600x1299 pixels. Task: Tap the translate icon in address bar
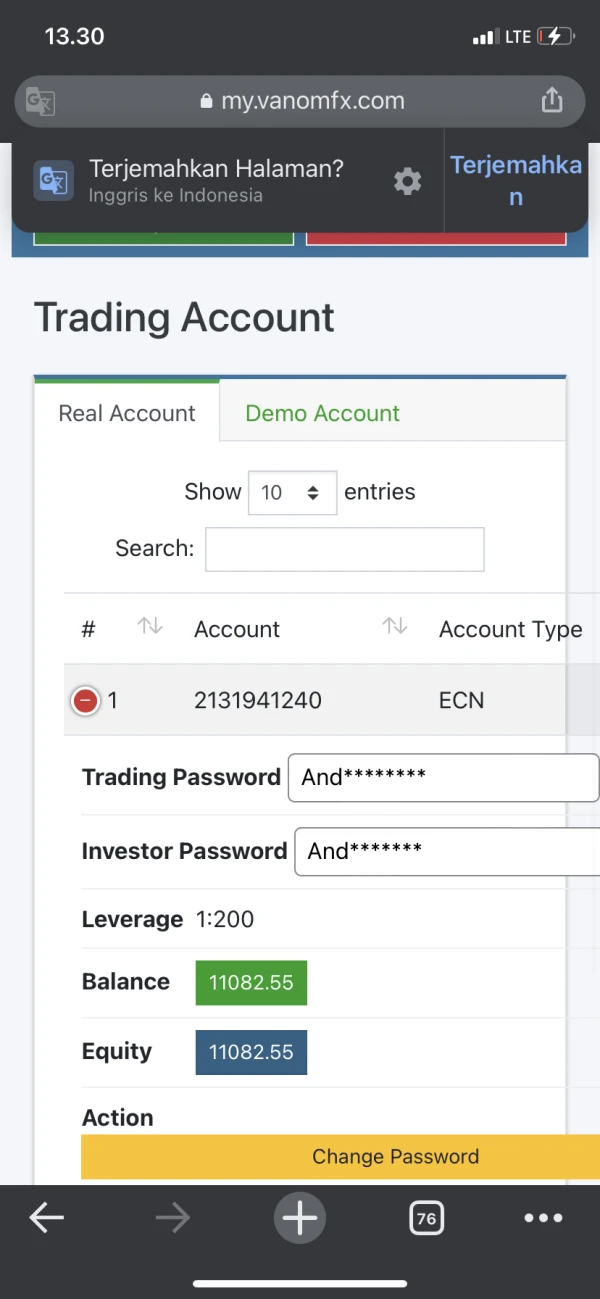point(40,101)
